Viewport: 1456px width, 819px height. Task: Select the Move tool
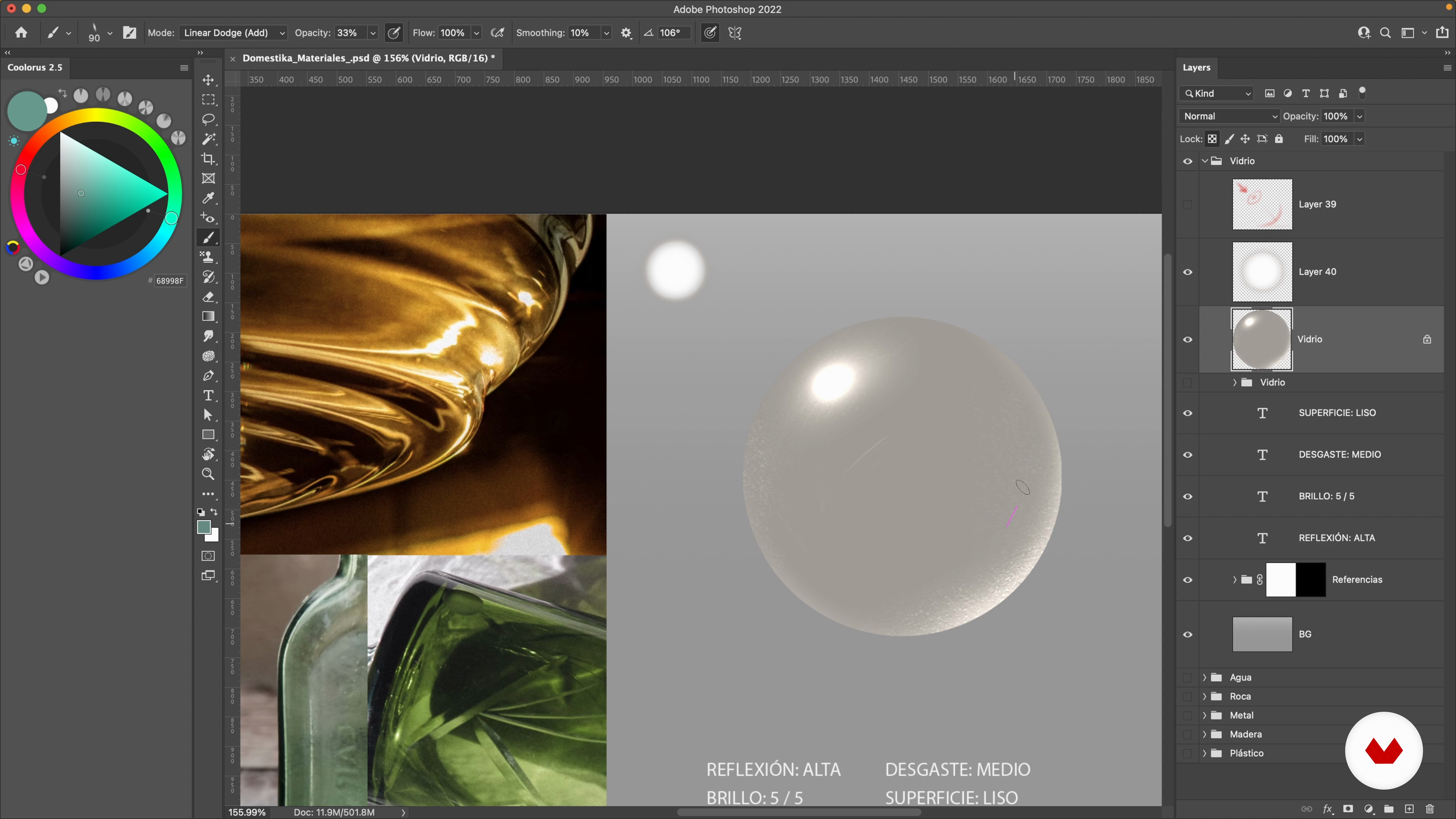[209, 80]
